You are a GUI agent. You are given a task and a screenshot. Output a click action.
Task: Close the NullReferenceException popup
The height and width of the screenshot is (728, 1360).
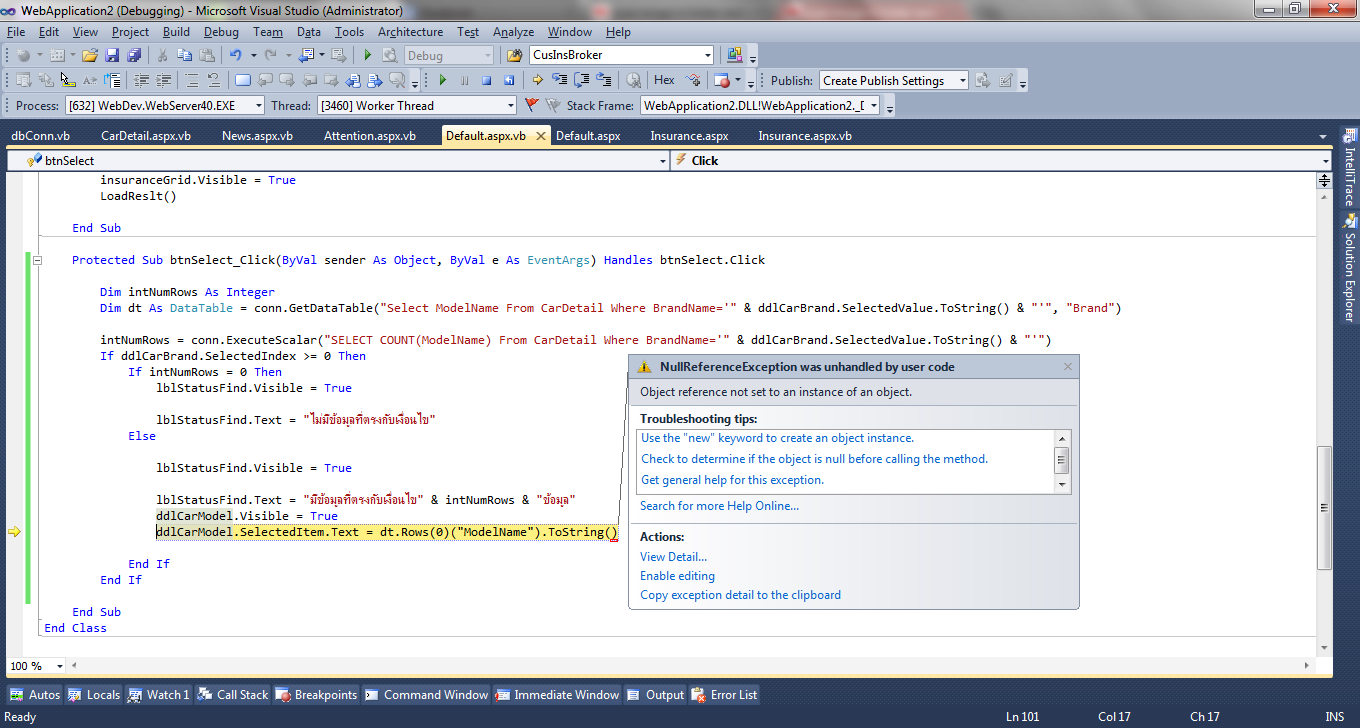[1067, 367]
